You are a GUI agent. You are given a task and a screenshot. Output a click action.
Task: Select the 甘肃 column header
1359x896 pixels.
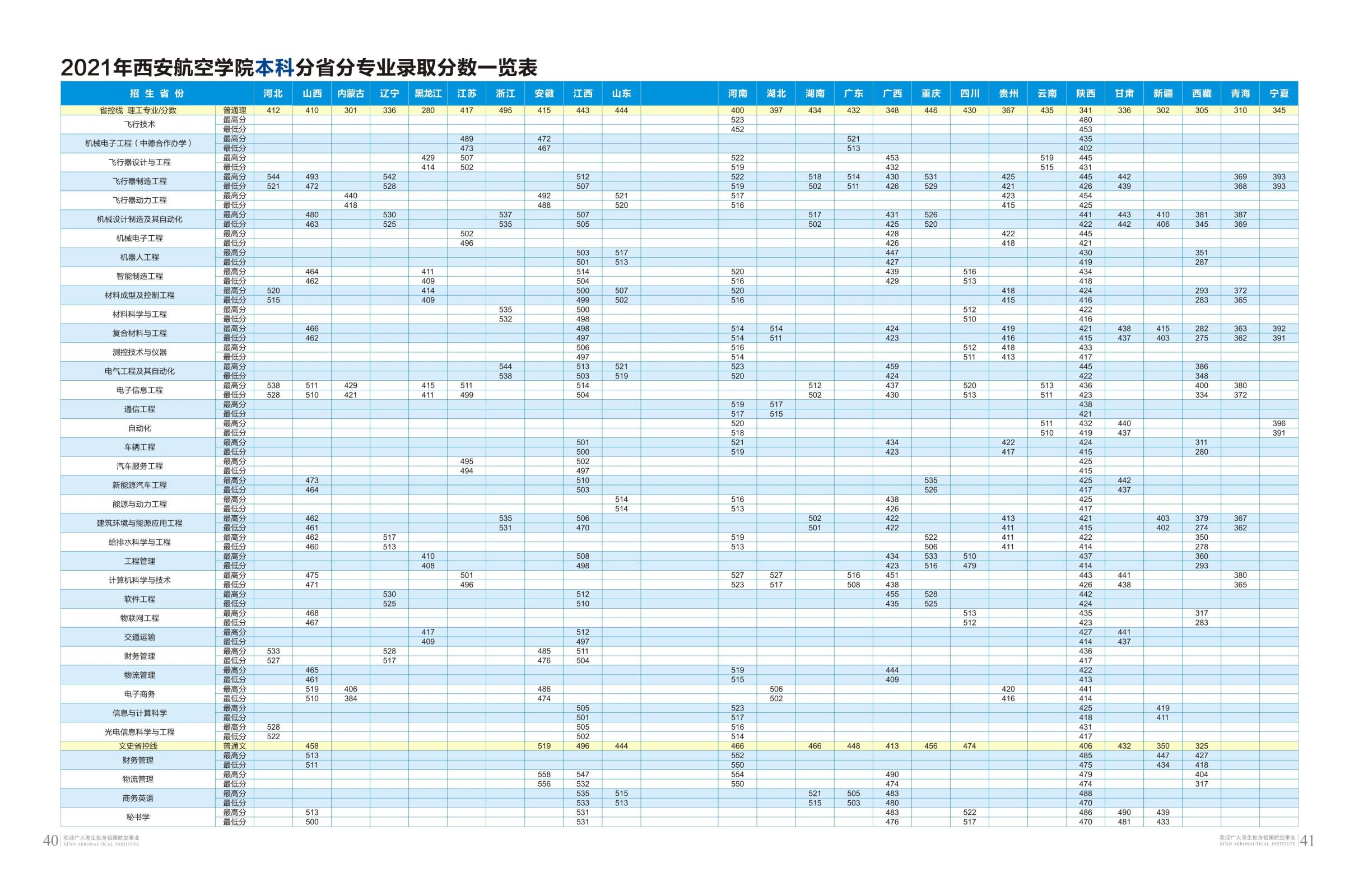click(x=1124, y=94)
